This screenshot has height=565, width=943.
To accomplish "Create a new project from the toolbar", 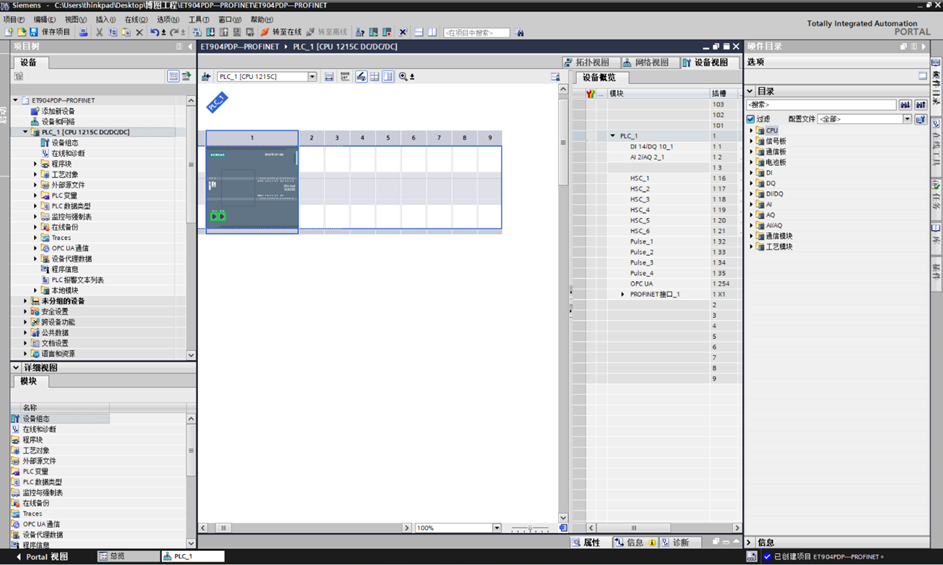I will (x=8, y=32).
